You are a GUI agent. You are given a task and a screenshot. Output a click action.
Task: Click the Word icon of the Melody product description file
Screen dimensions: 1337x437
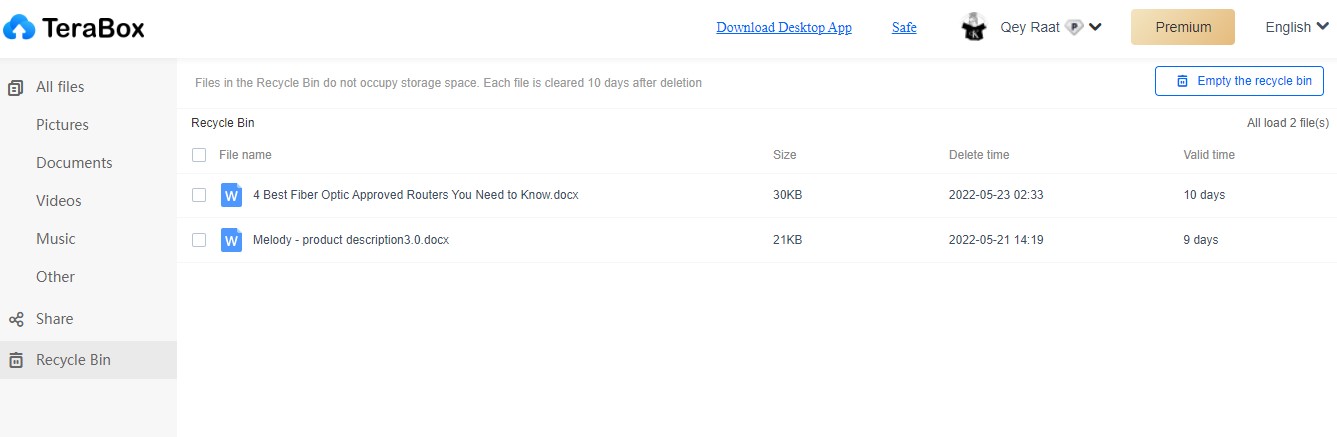pyautogui.click(x=231, y=240)
